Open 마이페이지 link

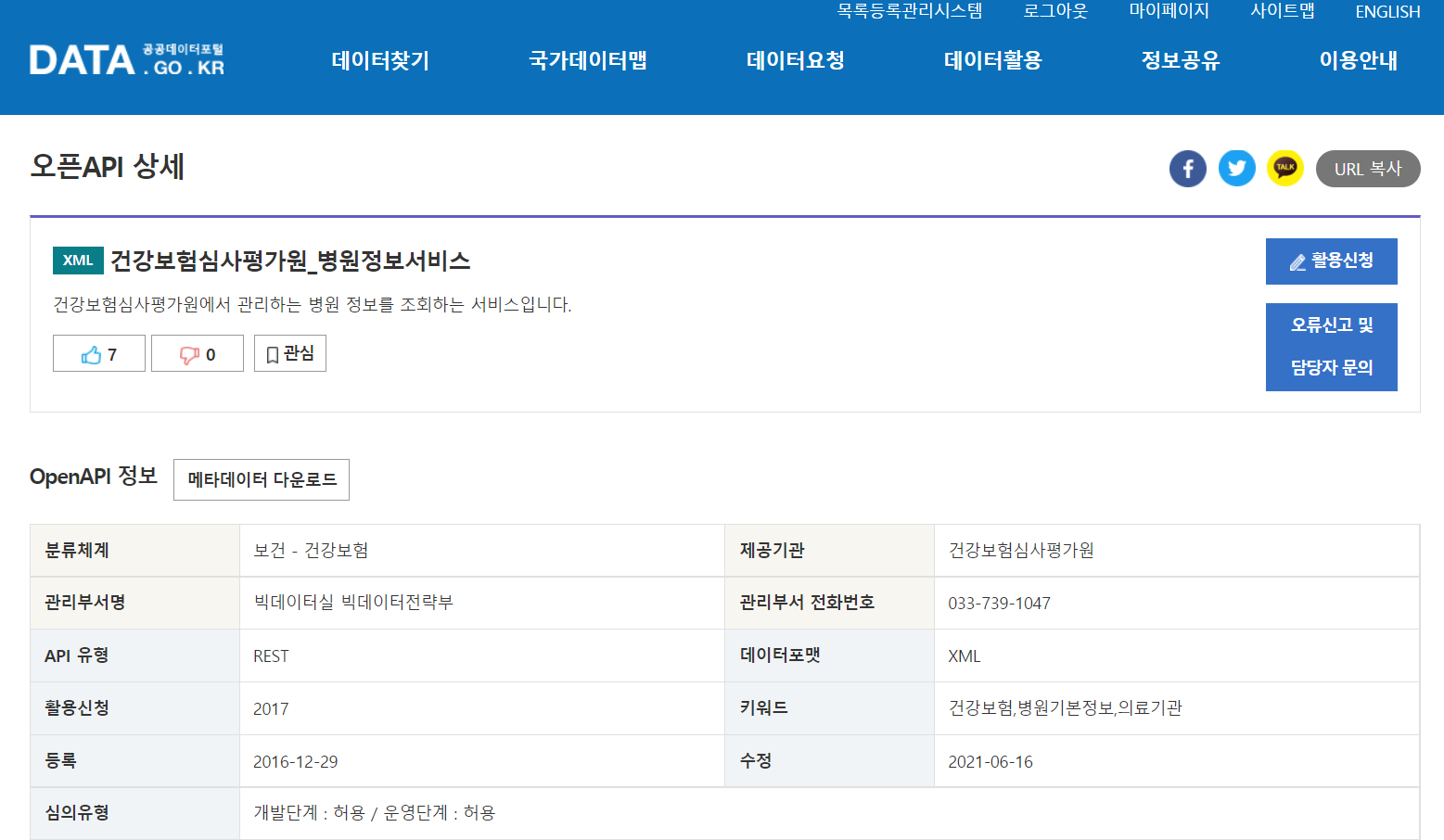coord(1169,11)
